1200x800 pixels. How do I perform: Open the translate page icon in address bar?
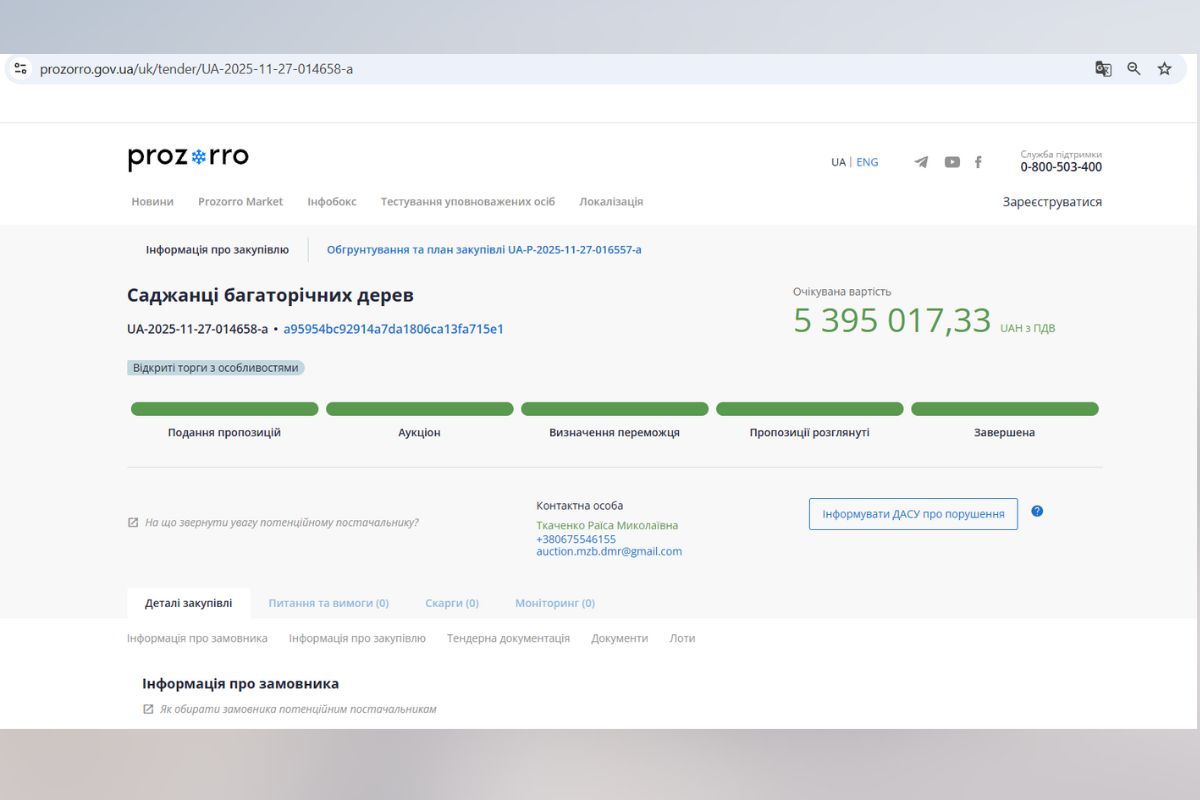point(1103,69)
